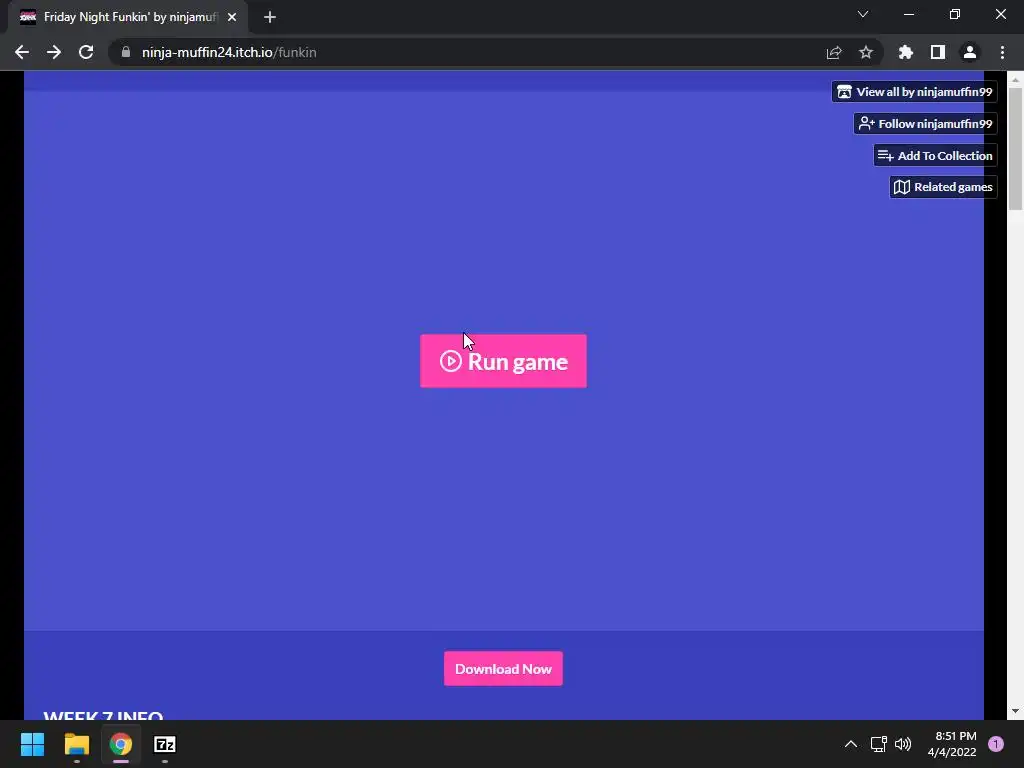Click the Chrome taskbar icon
Image resolution: width=1024 pixels, height=768 pixels.
121,744
